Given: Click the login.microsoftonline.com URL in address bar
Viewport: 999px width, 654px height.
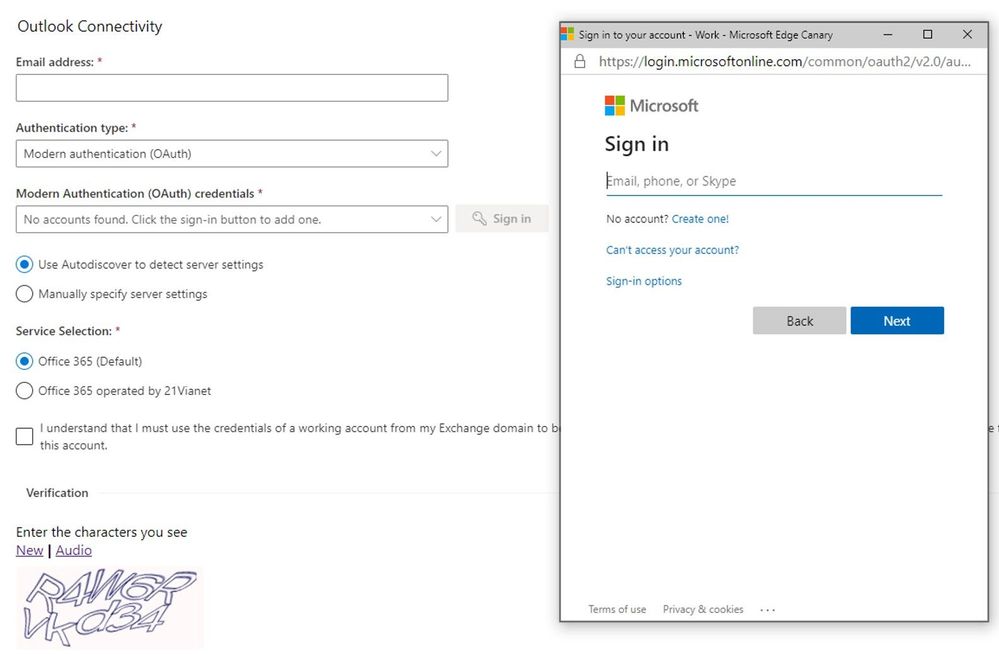Looking at the screenshot, I should click(x=784, y=62).
